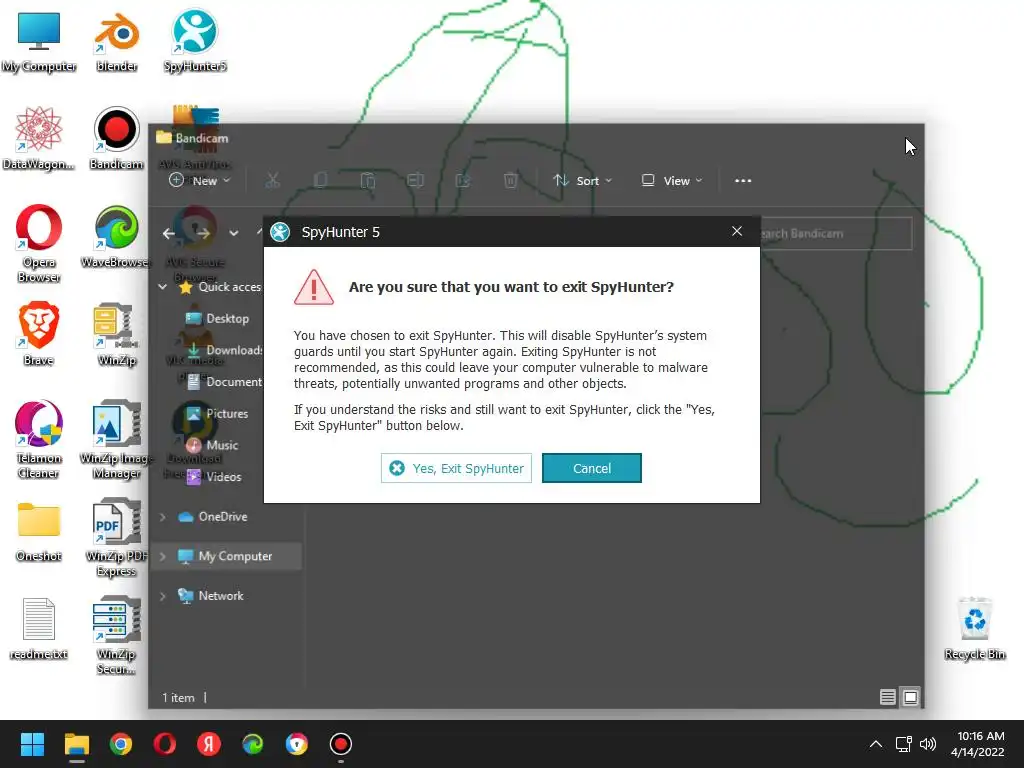The image size is (1024, 768).
Task: Select the Brave desktop shortcut
Action: pos(39,334)
